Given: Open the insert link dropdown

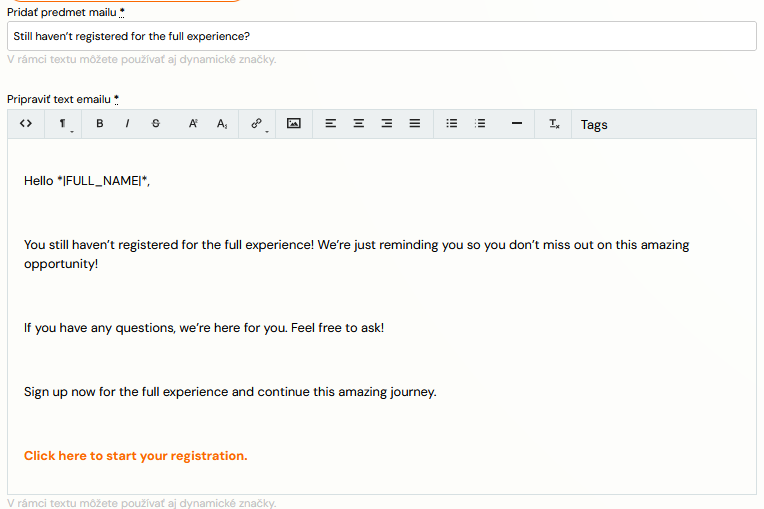Looking at the screenshot, I should pyautogui.click(x=257, y=124).
